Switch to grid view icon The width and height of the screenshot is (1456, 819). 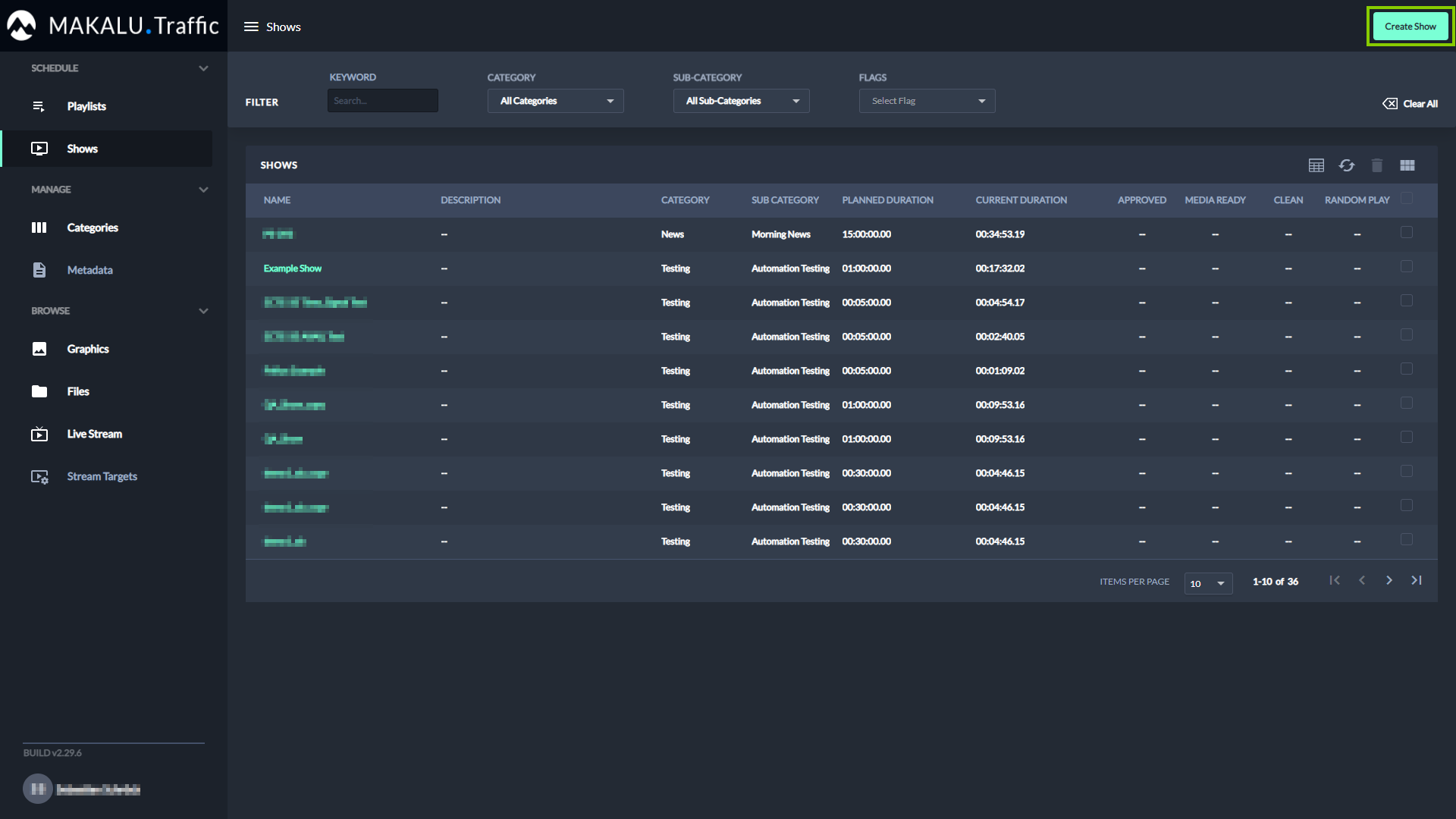(x=1407, y=165)
